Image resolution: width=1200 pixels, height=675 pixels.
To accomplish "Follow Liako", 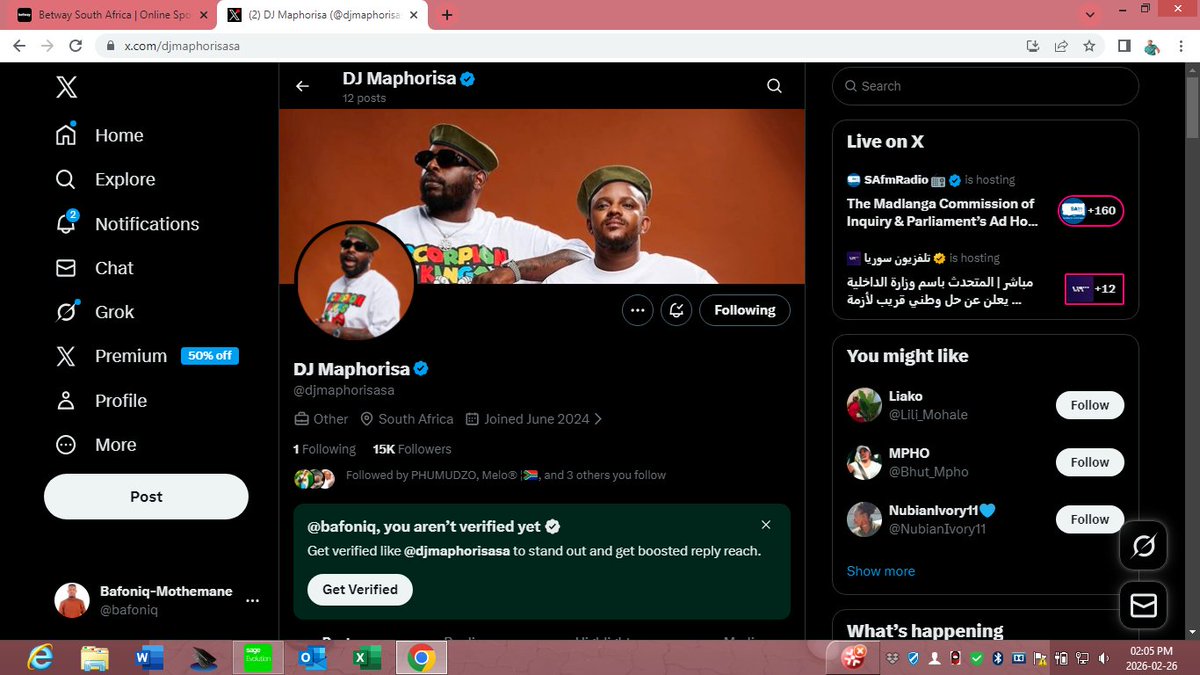I will 1090,405.
